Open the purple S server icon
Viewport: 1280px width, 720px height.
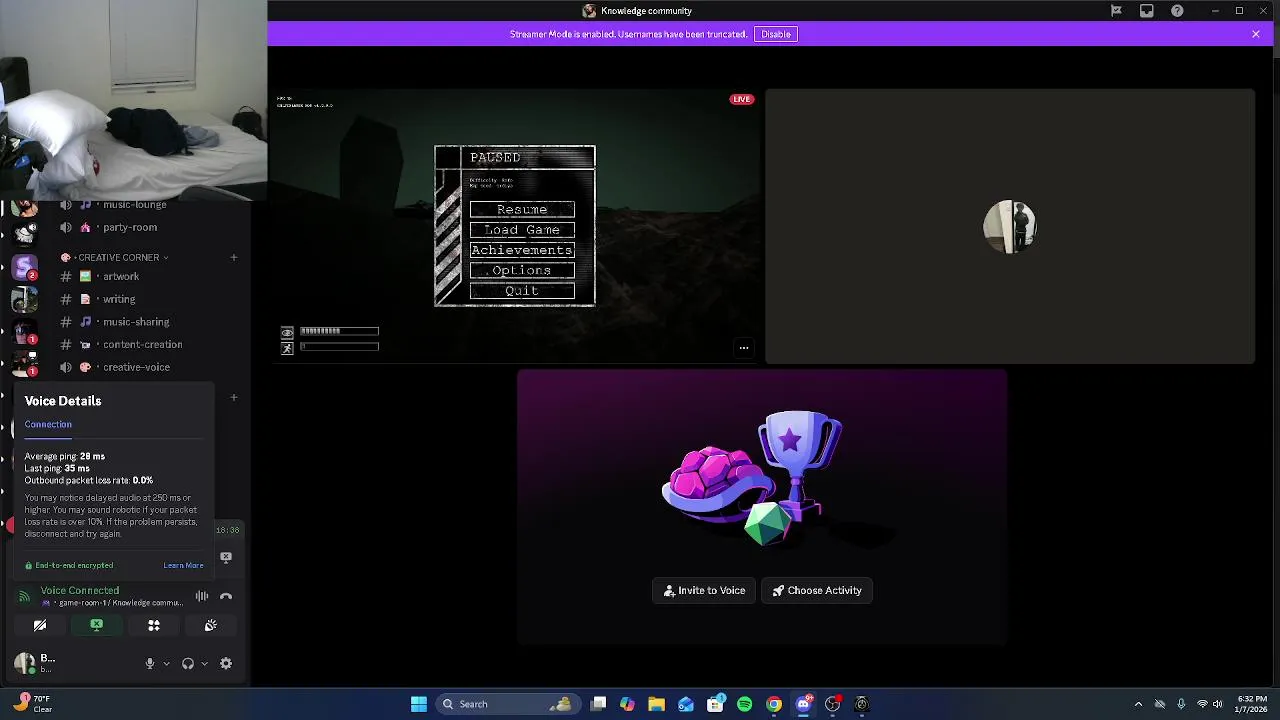pyautogui.click(x=24, y=267)
